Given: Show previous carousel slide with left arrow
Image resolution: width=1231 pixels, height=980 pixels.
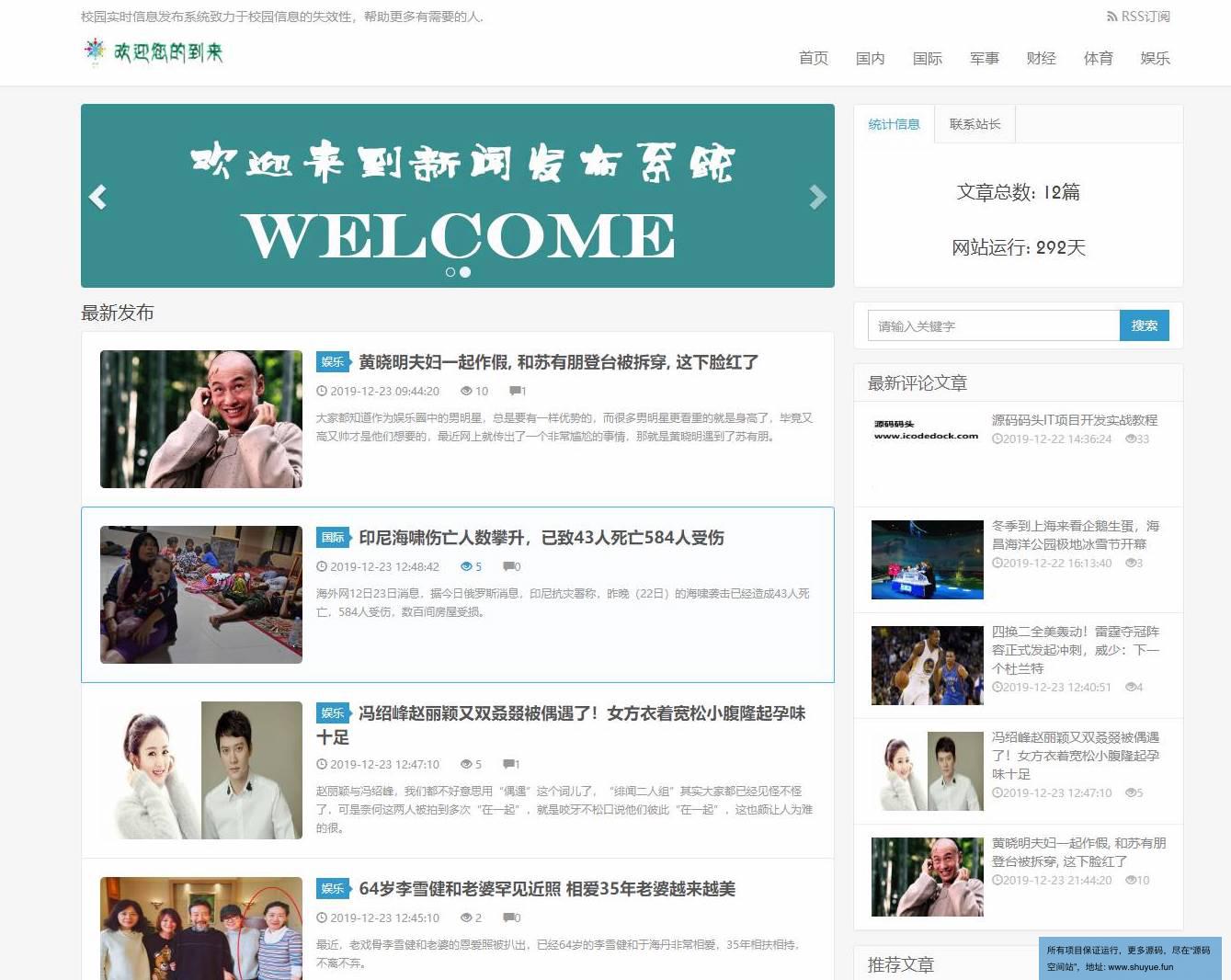Looking at the screenshot, I should (x=97, y=197).
